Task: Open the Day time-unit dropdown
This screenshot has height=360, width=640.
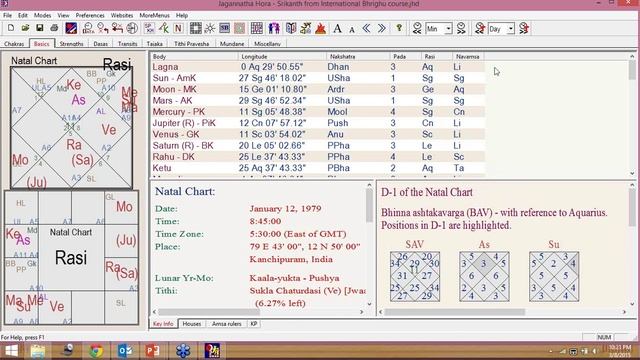Action: click(511, 29)
